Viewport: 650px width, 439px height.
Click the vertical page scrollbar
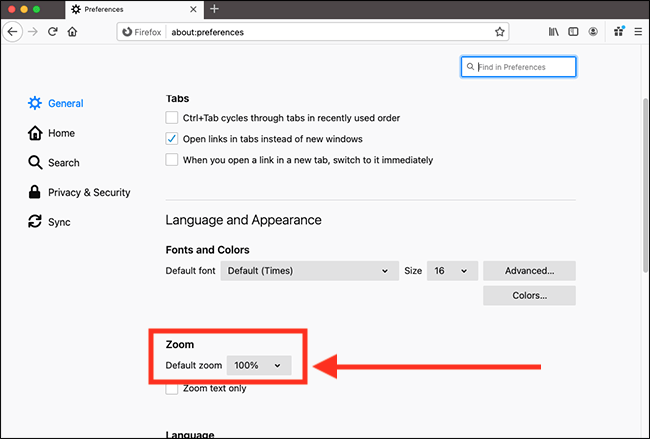click(645, 185)
